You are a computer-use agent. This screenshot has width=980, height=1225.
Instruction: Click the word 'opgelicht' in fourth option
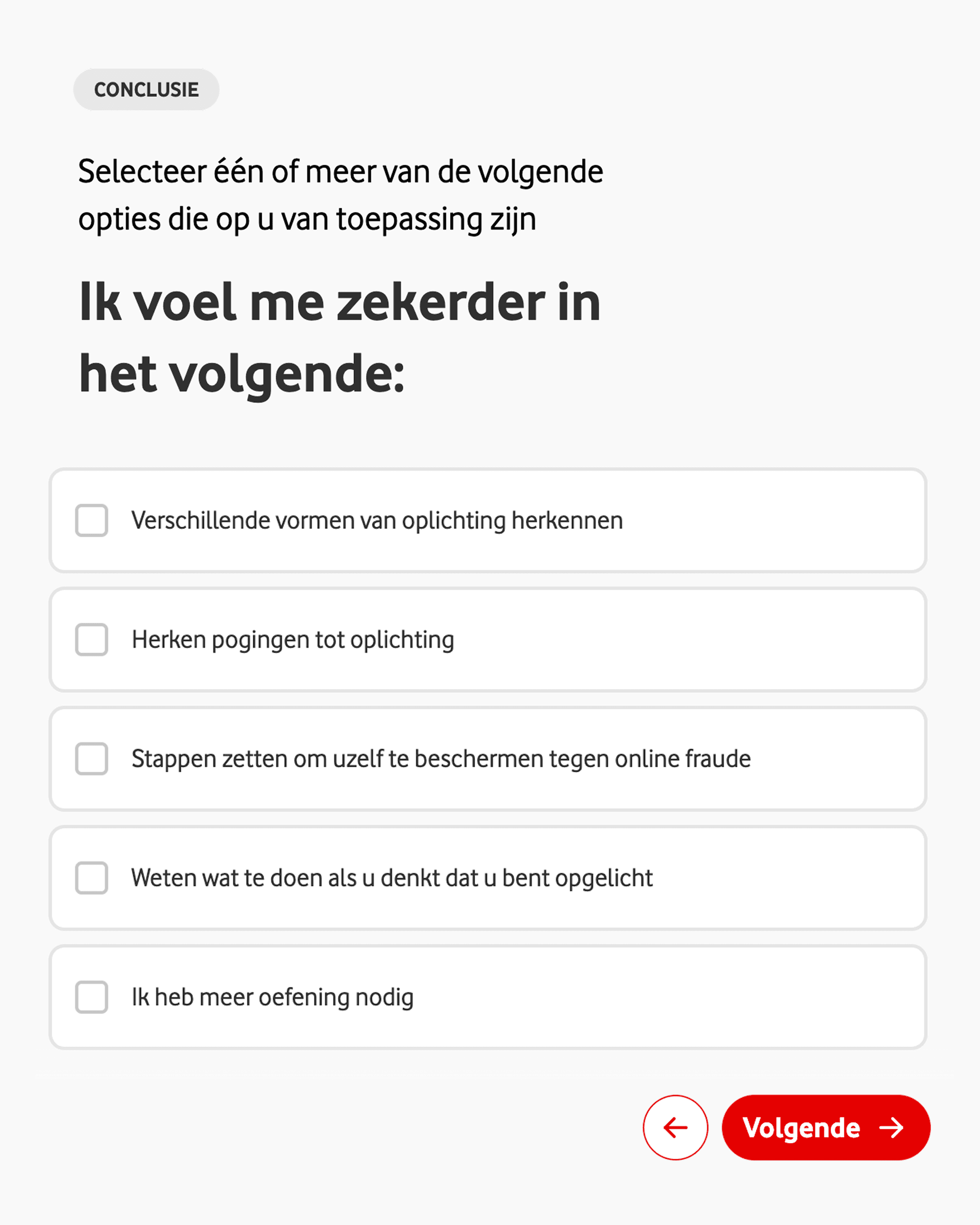pyautogui.click(x=603, y=878)
